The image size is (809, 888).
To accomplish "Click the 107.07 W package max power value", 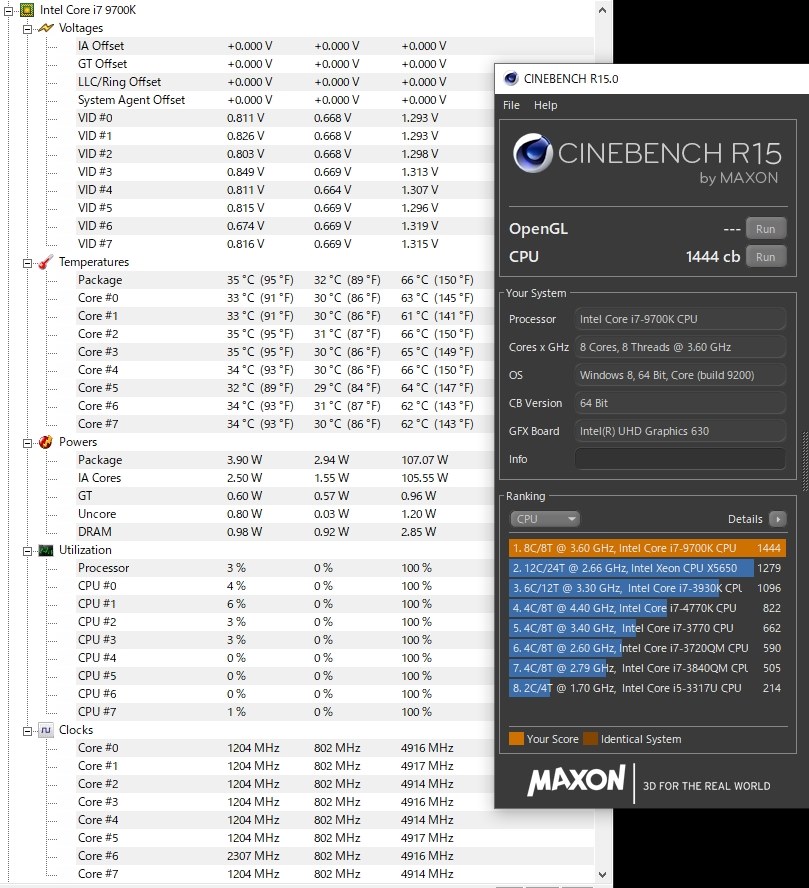I will (425, 460).
